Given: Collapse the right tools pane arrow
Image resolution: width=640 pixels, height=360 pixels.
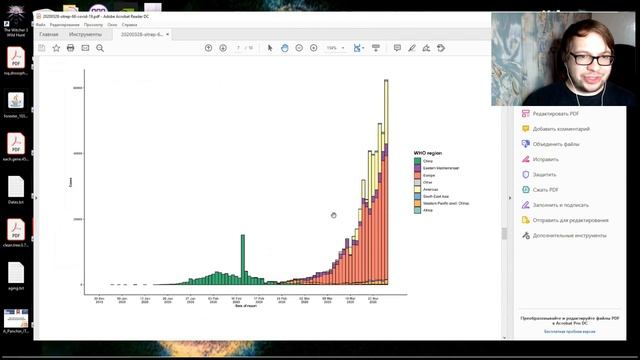Looking at the screenshot, I should click(x=509, y=198).
